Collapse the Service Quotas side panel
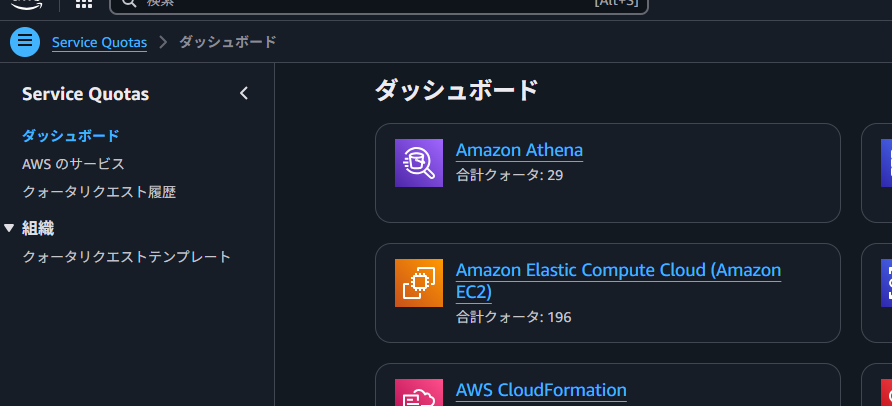The height and width of the screenshot is (406, 892). (244, 93)
